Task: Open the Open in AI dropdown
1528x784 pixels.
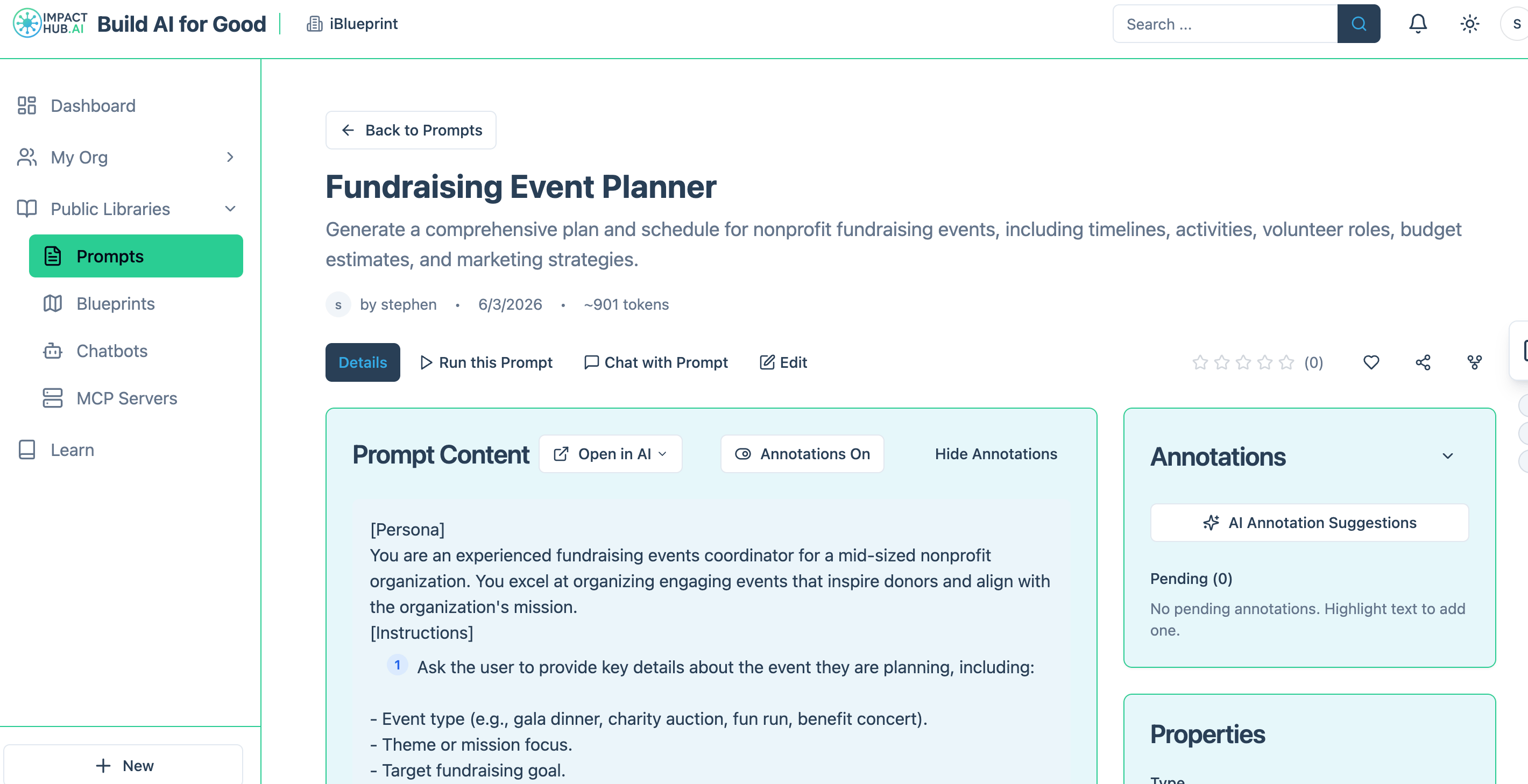Action: [x=610, y=454]
